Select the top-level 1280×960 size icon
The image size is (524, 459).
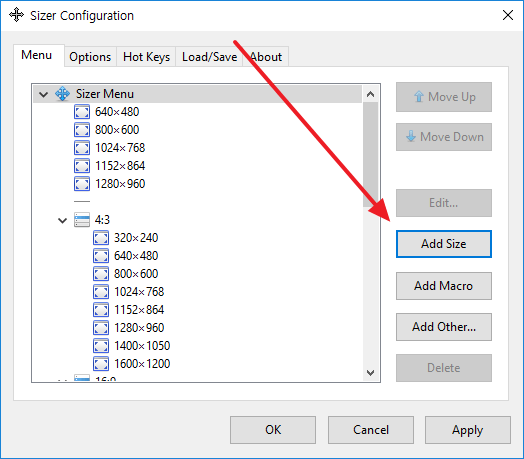click(82, 184)
